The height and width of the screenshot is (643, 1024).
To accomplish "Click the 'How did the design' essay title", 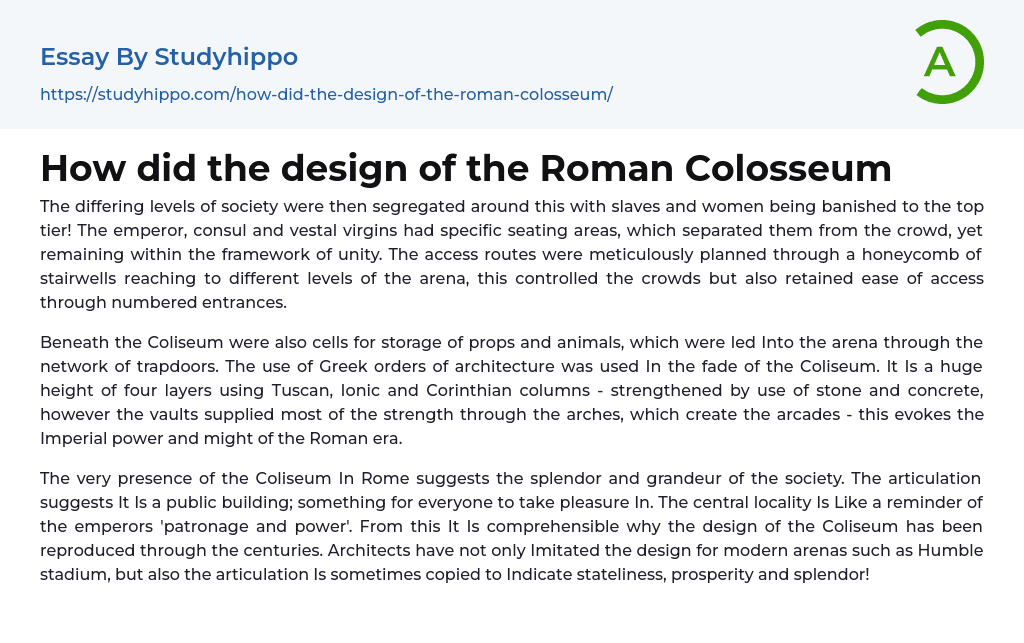I will coord(465,168).
